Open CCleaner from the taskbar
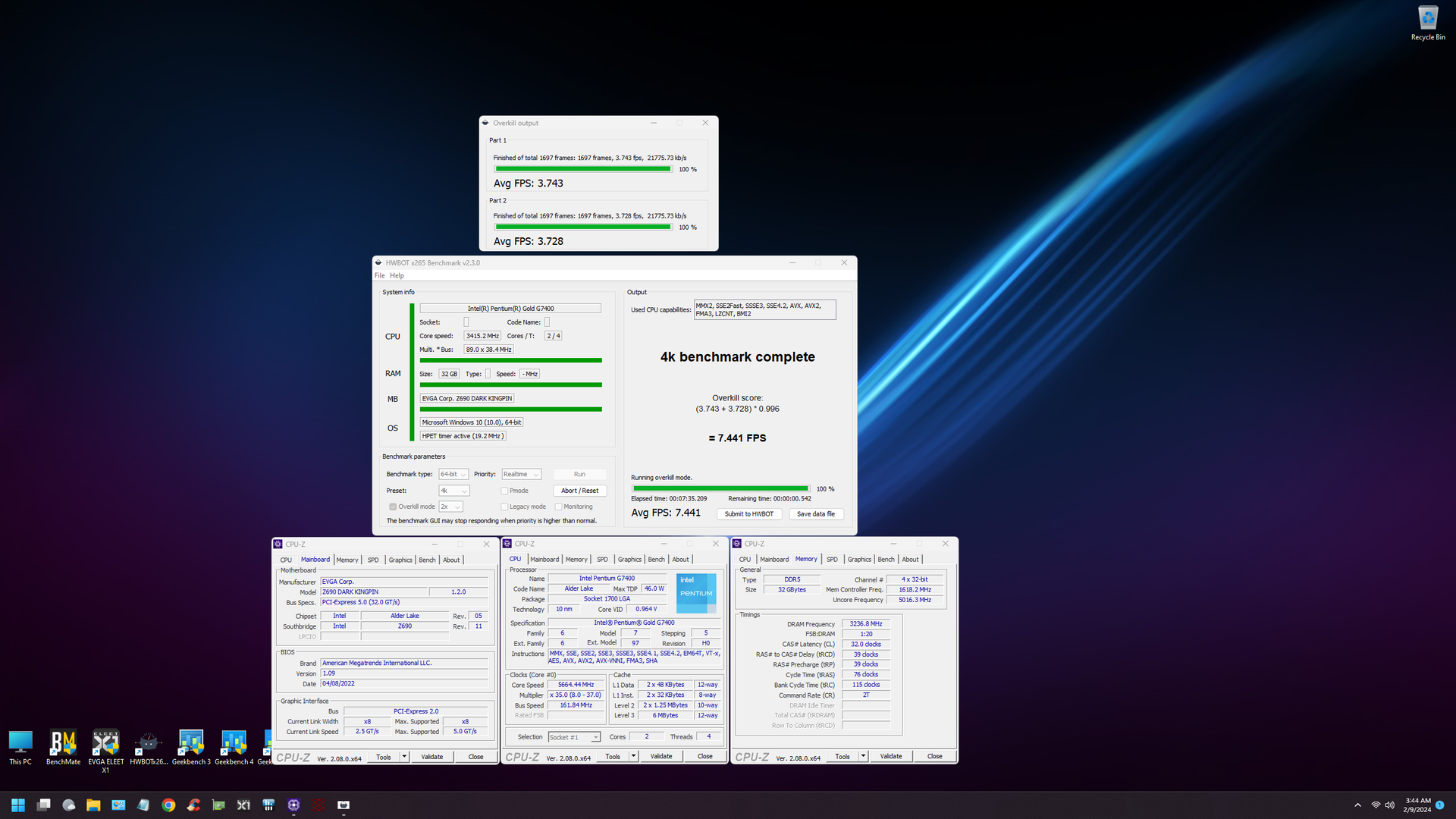This screenshot has width=1456, height=819. [193, 805]
